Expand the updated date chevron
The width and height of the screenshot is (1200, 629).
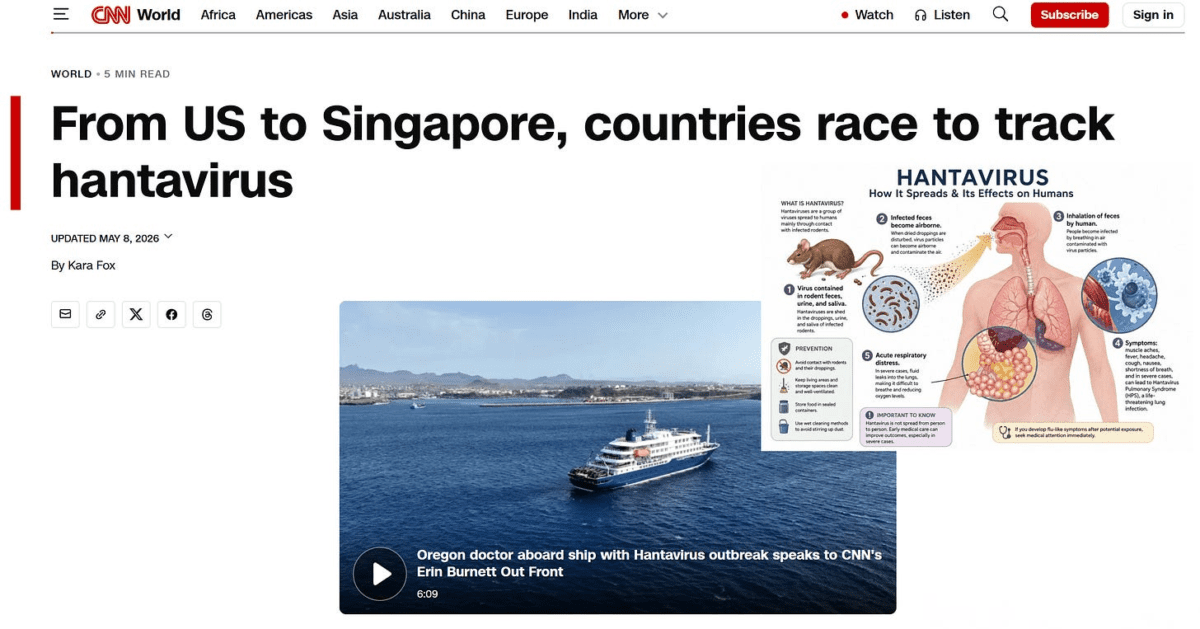click(x=168, y=237)
